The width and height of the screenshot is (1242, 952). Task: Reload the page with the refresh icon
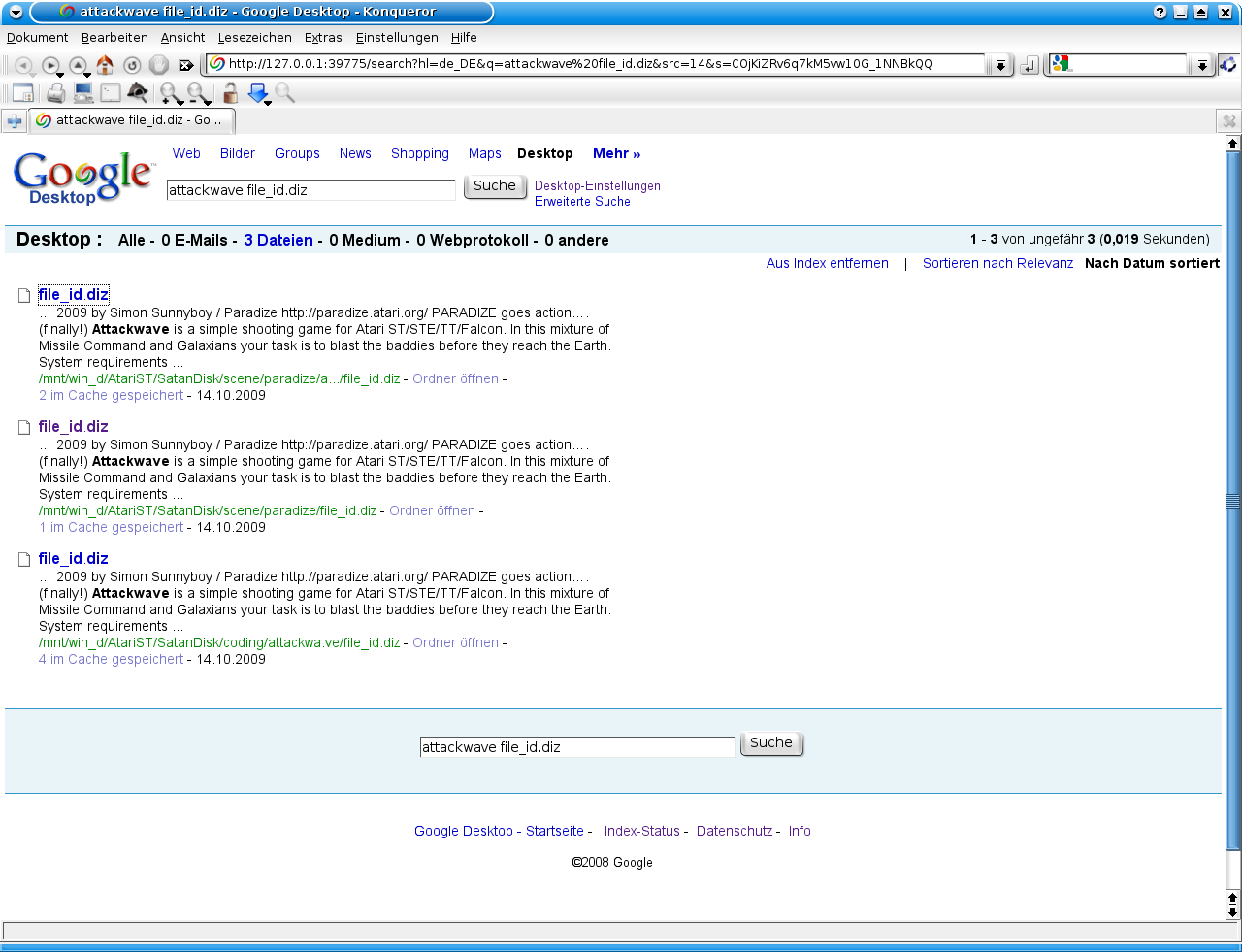pyautogui.click(x=132, y=65)
